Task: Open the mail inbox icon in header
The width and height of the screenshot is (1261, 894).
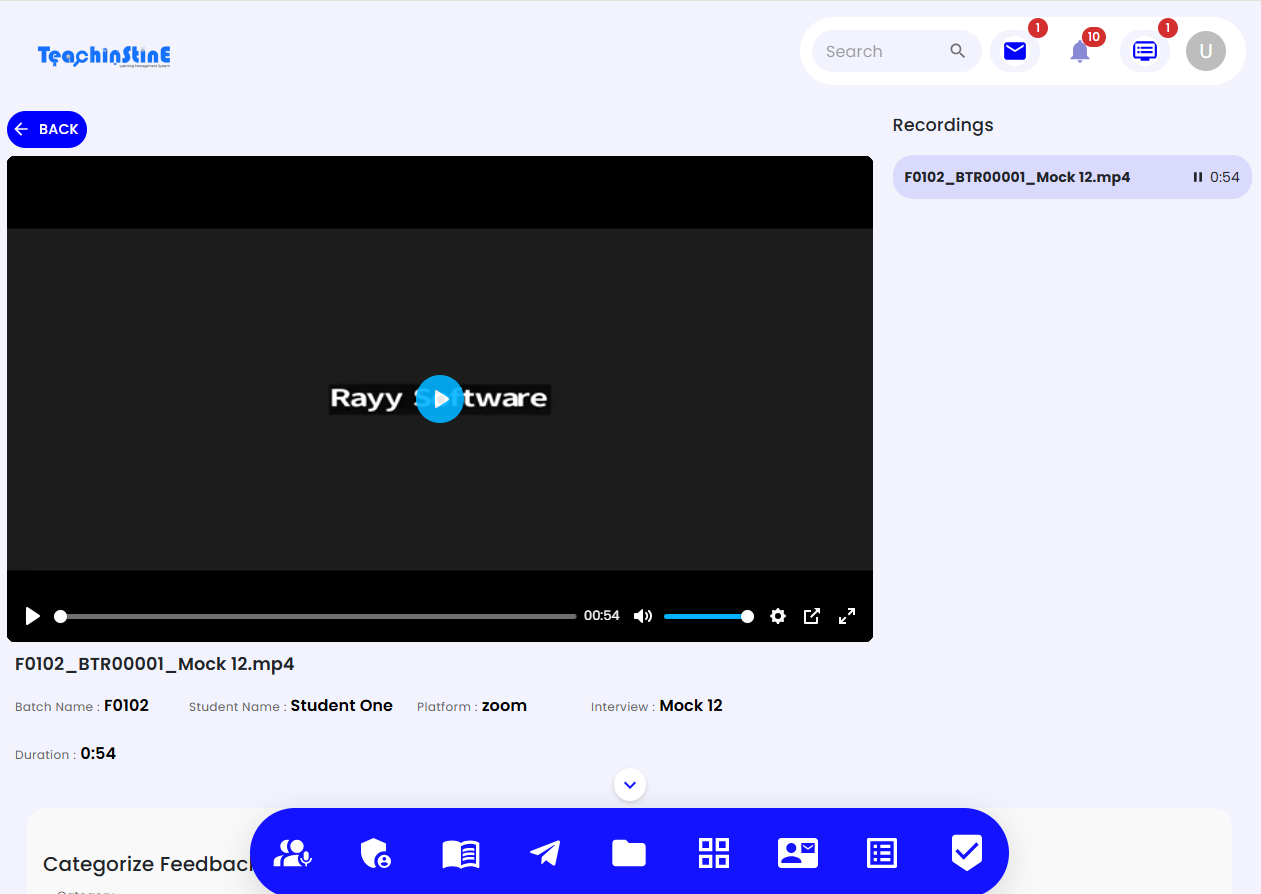Action: tap(1015, 51)
